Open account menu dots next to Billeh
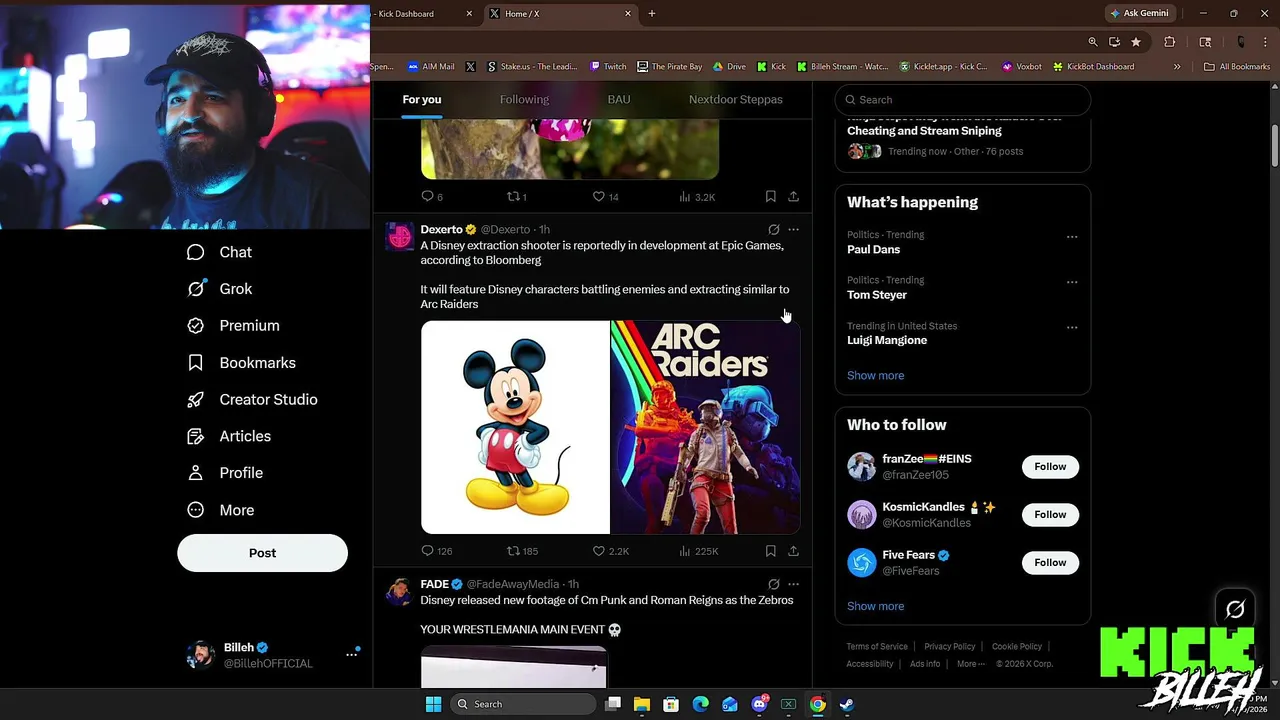This screenshot has width=1280, height=720. click(351, 654)
